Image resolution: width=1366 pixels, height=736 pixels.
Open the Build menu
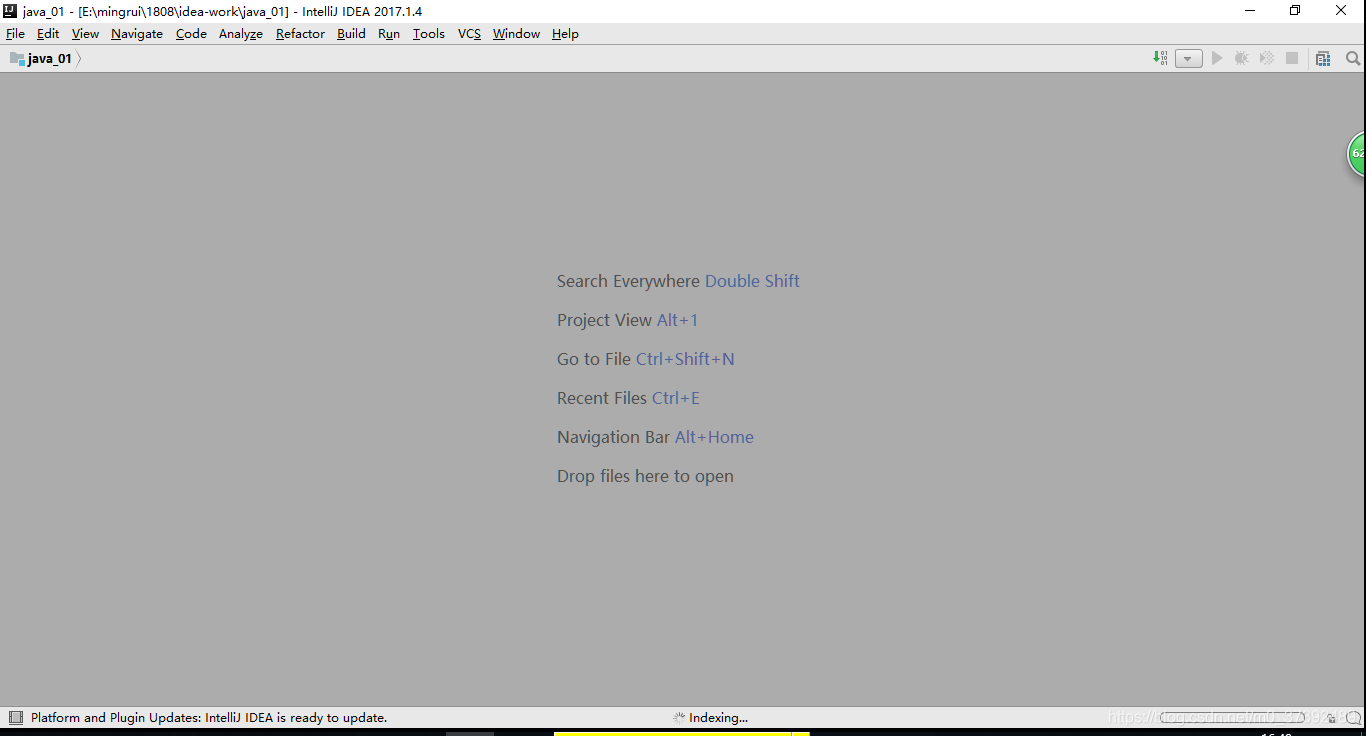pos(351,33)
